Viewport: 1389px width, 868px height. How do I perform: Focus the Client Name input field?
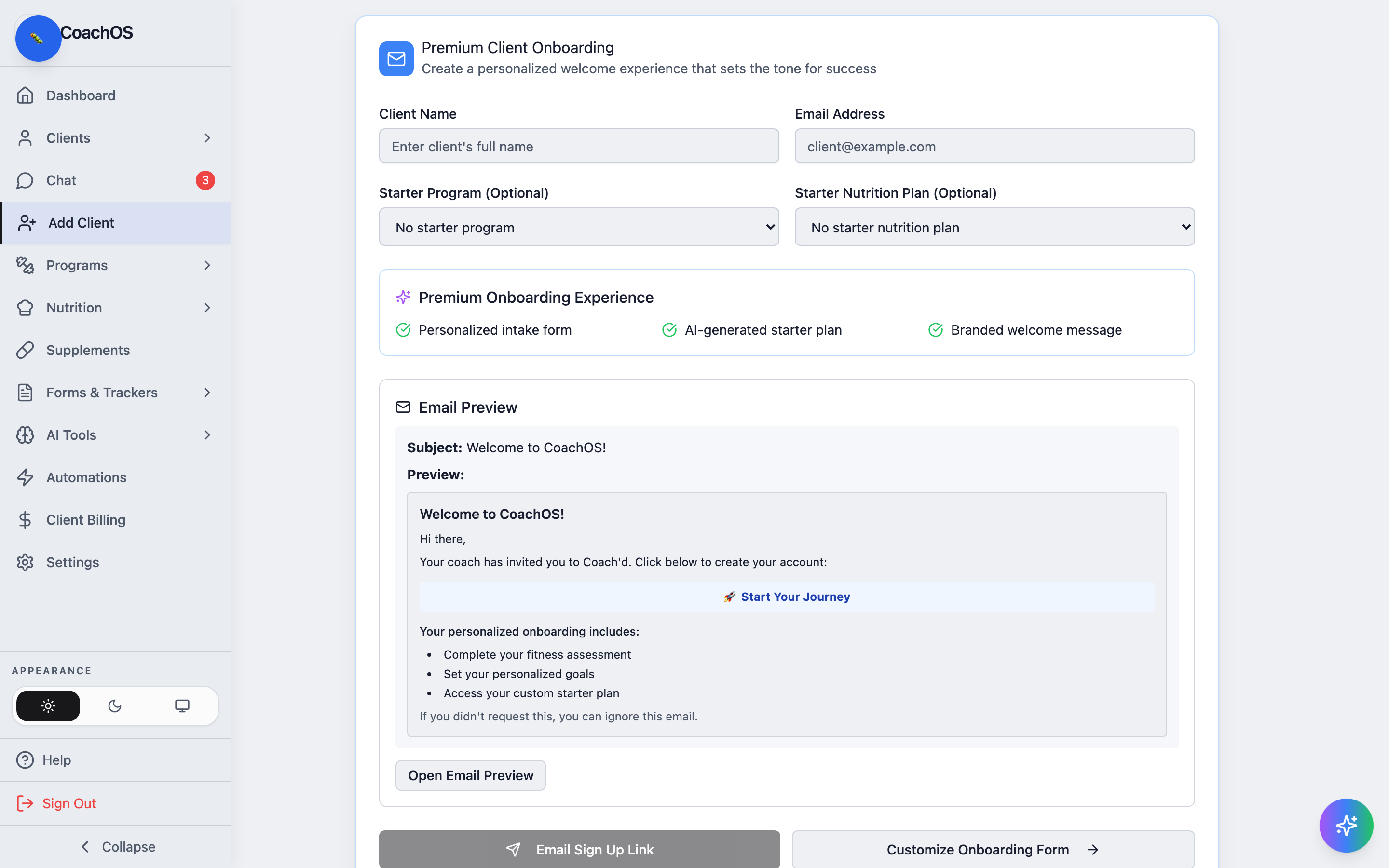coord(579,146)
